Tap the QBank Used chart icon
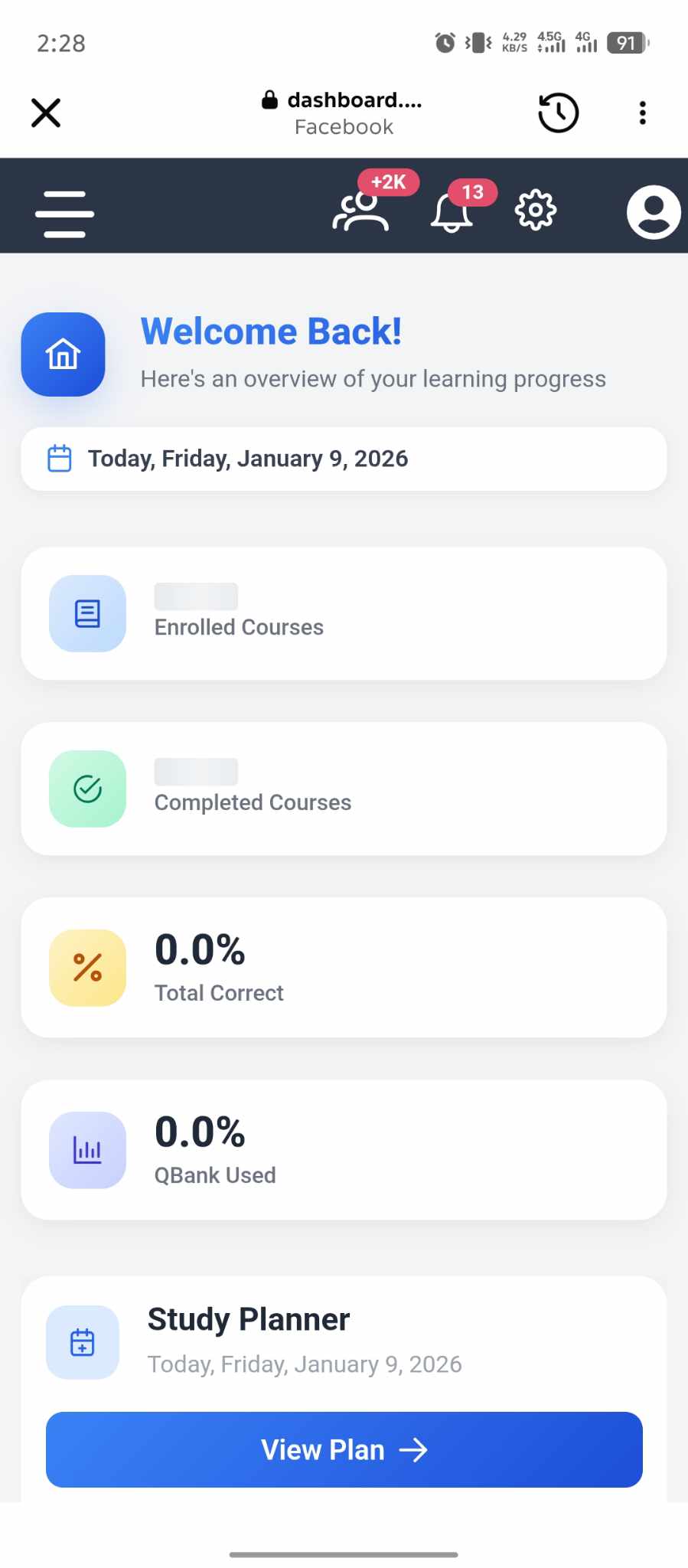Screen dimensions: 688x1568 click(x=87, y=1150)
